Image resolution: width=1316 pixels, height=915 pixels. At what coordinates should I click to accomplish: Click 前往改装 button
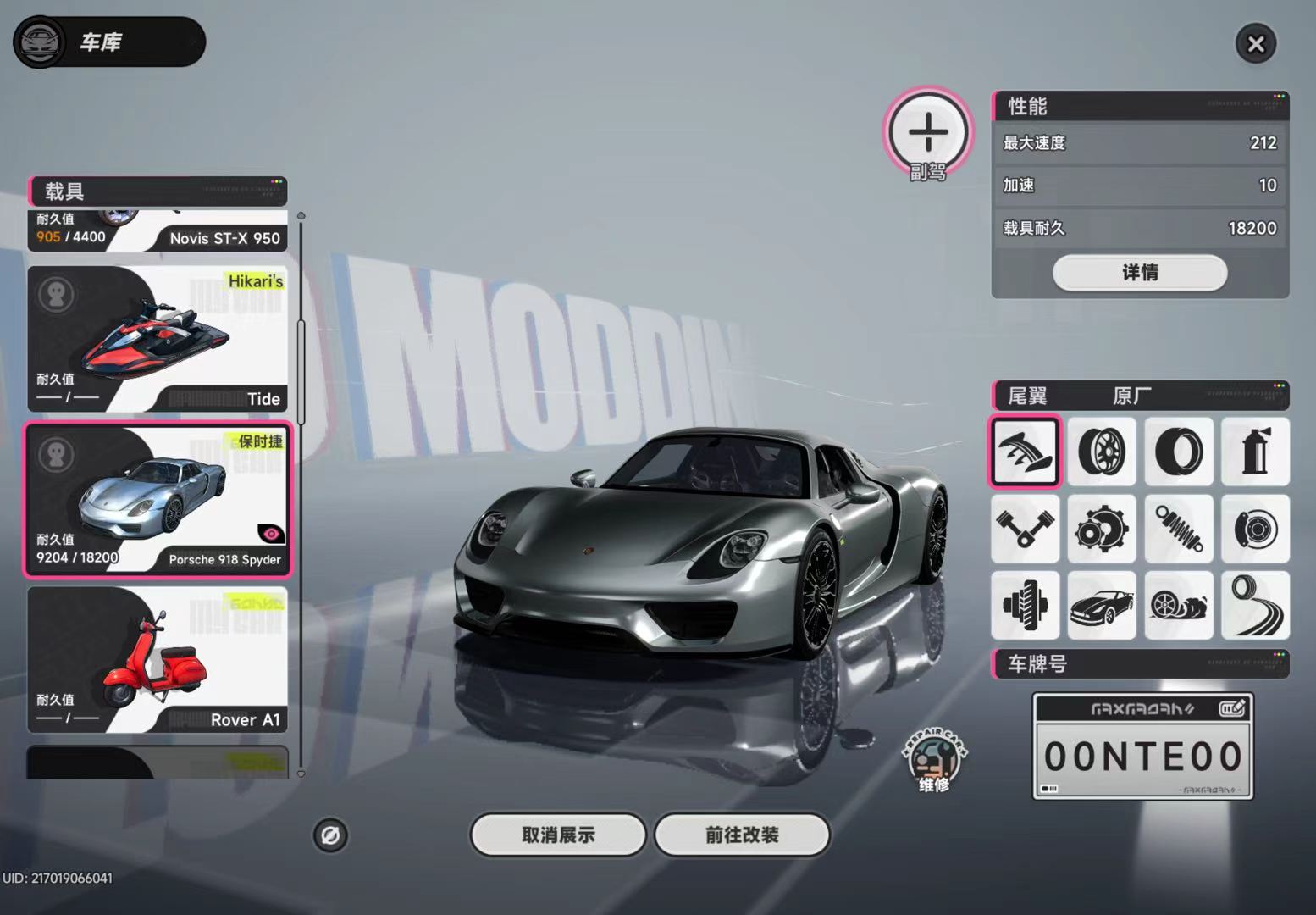[742, 835]
